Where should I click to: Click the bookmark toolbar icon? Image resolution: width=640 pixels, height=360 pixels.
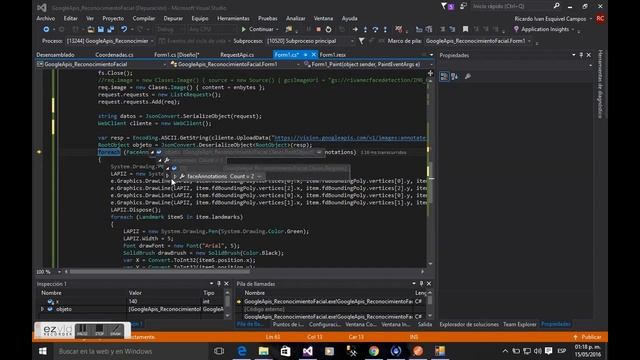[465, 29]
